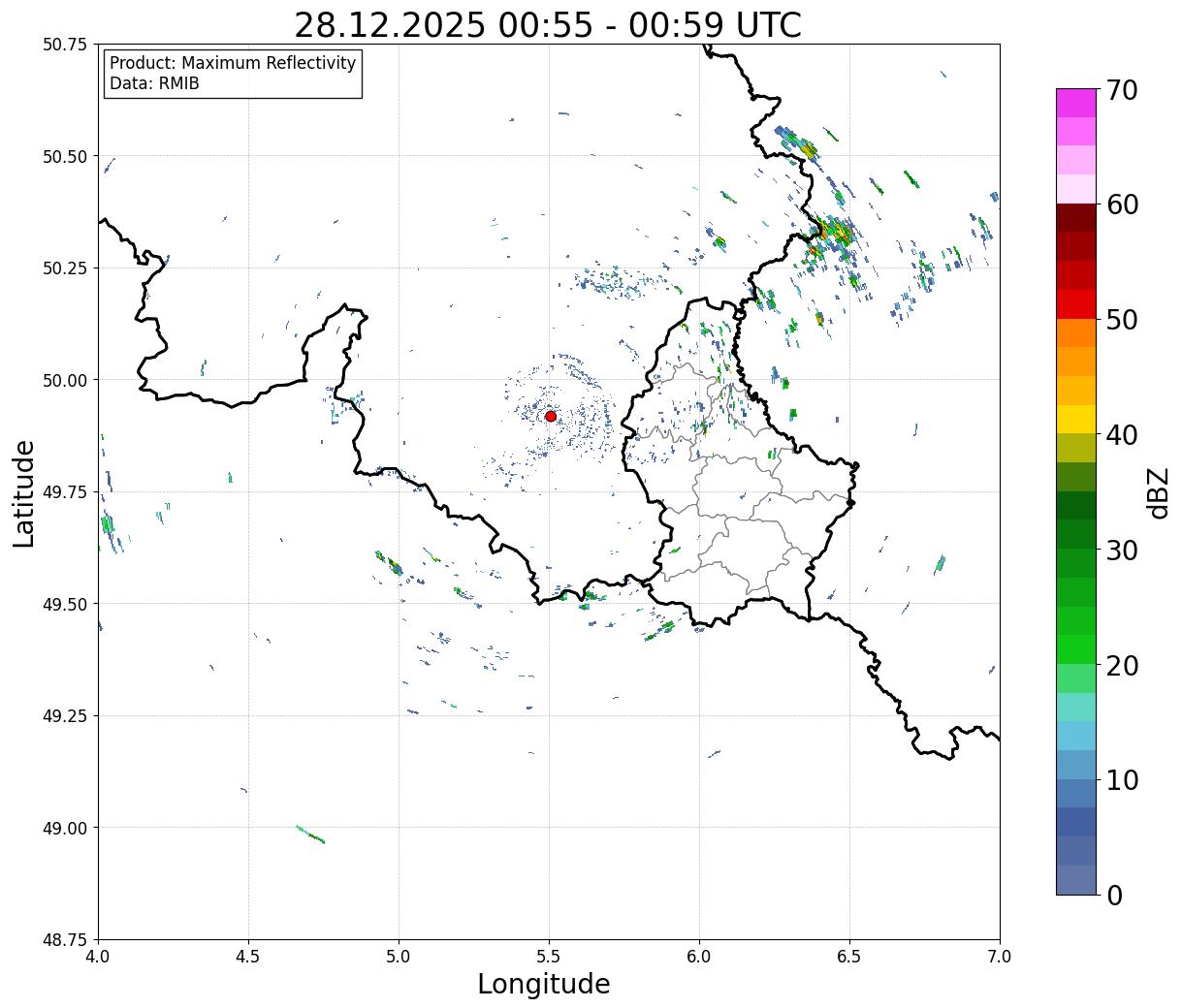Click the red radar location marker
The image size is (1182, 1008).
[551, 416]
